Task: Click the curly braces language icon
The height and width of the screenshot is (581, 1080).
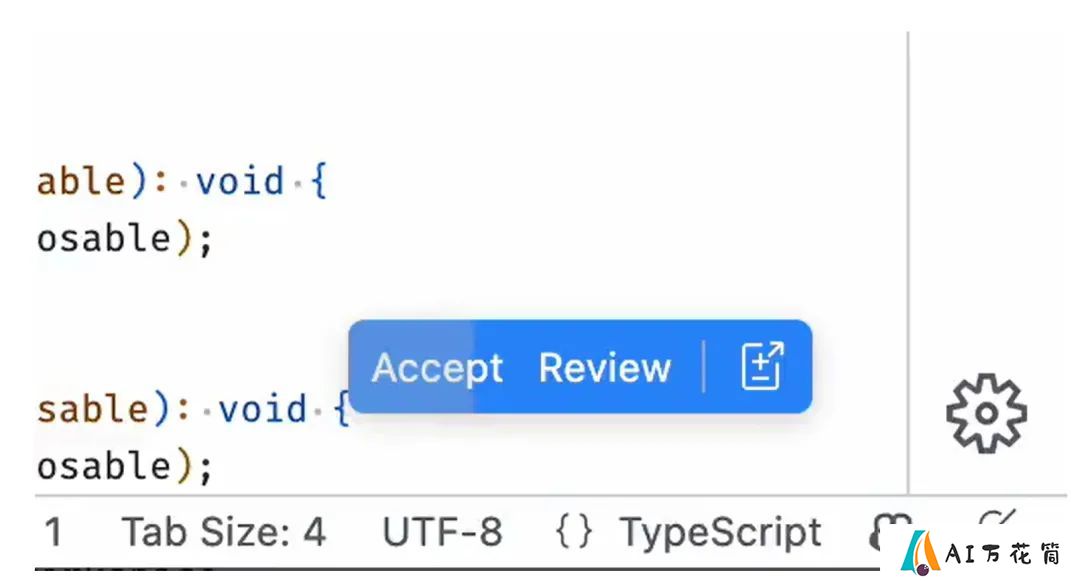Action: (x=574, y=532)
